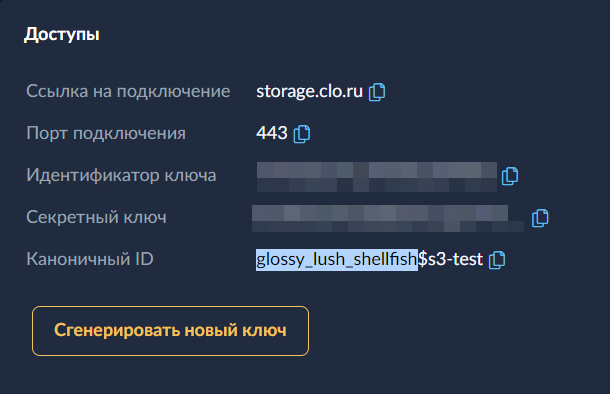Click the $s3-test part of canonical ID
The image size is (610, 394).
[450, 259]
